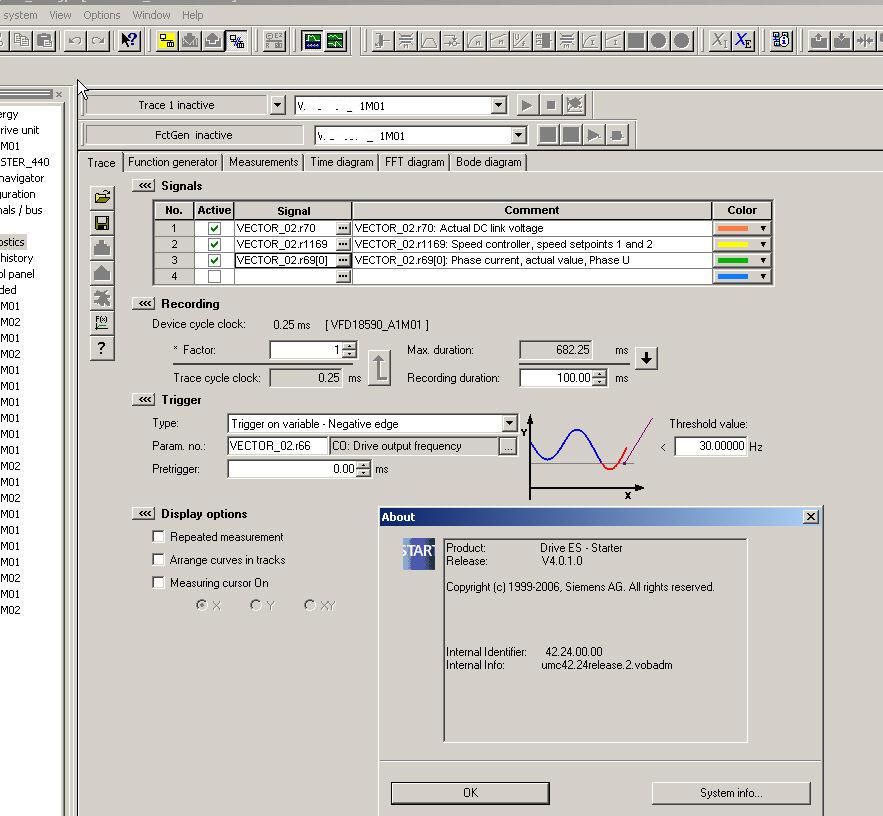This screenshot has width=883, height=816.
Task: Apply max duration with down arrow button
Action: (x=646, y=358)
